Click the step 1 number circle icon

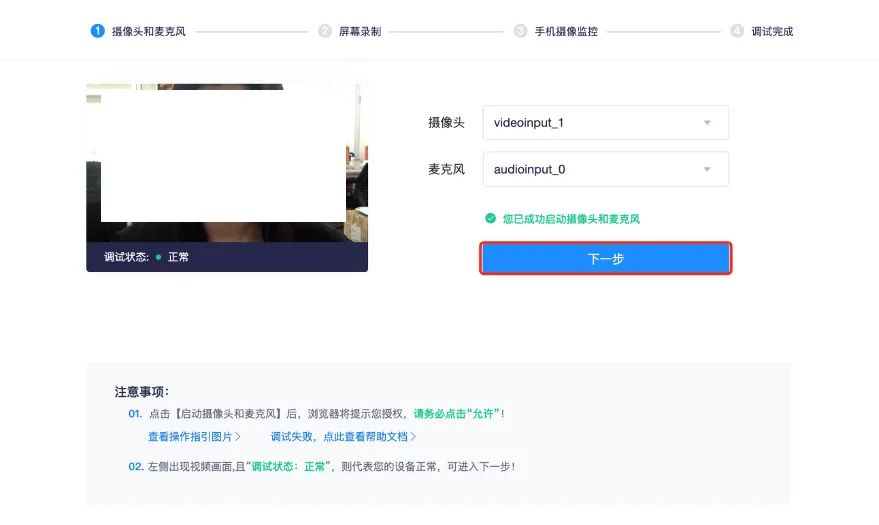pyautogui.click(x=98, y=31)
